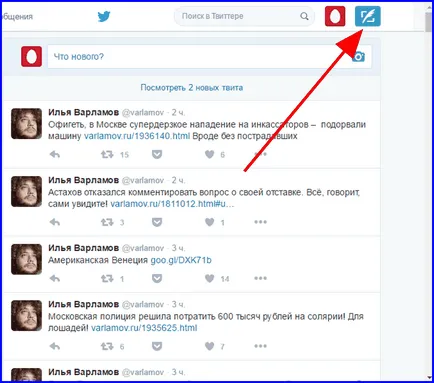Open more options on Астахов tweet

tap(260, 222)
